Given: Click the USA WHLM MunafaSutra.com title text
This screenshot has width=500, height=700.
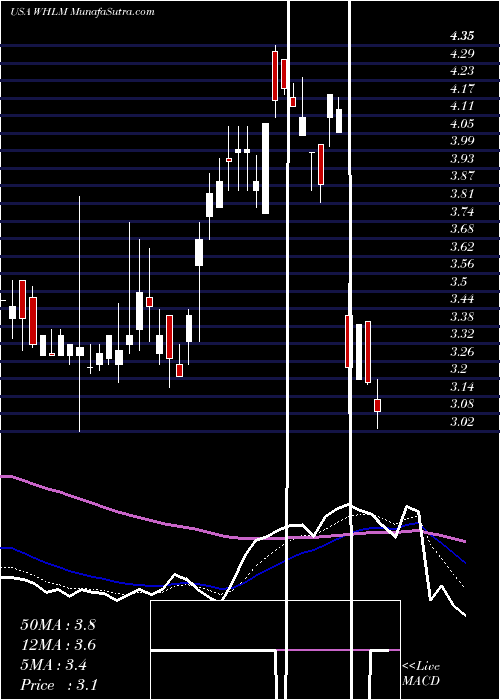Looking at the screenshot, I should click(82, 12).
